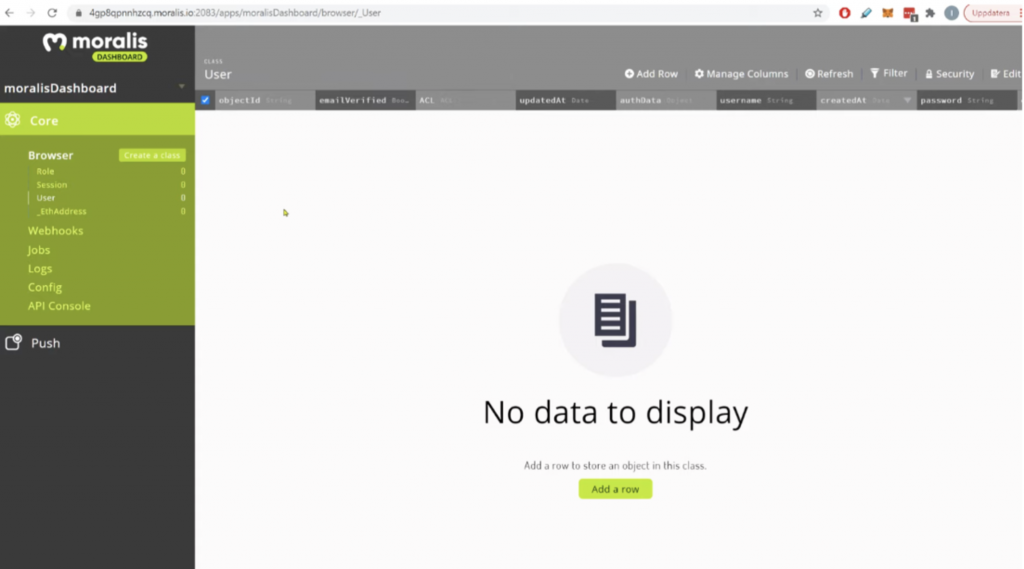The image size is (1024, 569).
Task: Open the createdAt column sort arrow
Action: pos(907,100)
